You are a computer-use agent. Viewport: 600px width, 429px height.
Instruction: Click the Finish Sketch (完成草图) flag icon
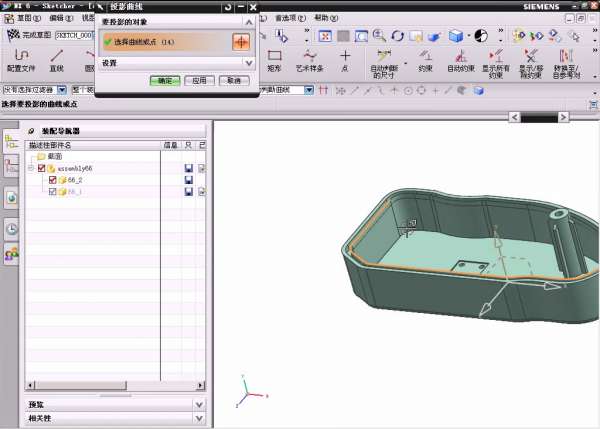(14, 35)
